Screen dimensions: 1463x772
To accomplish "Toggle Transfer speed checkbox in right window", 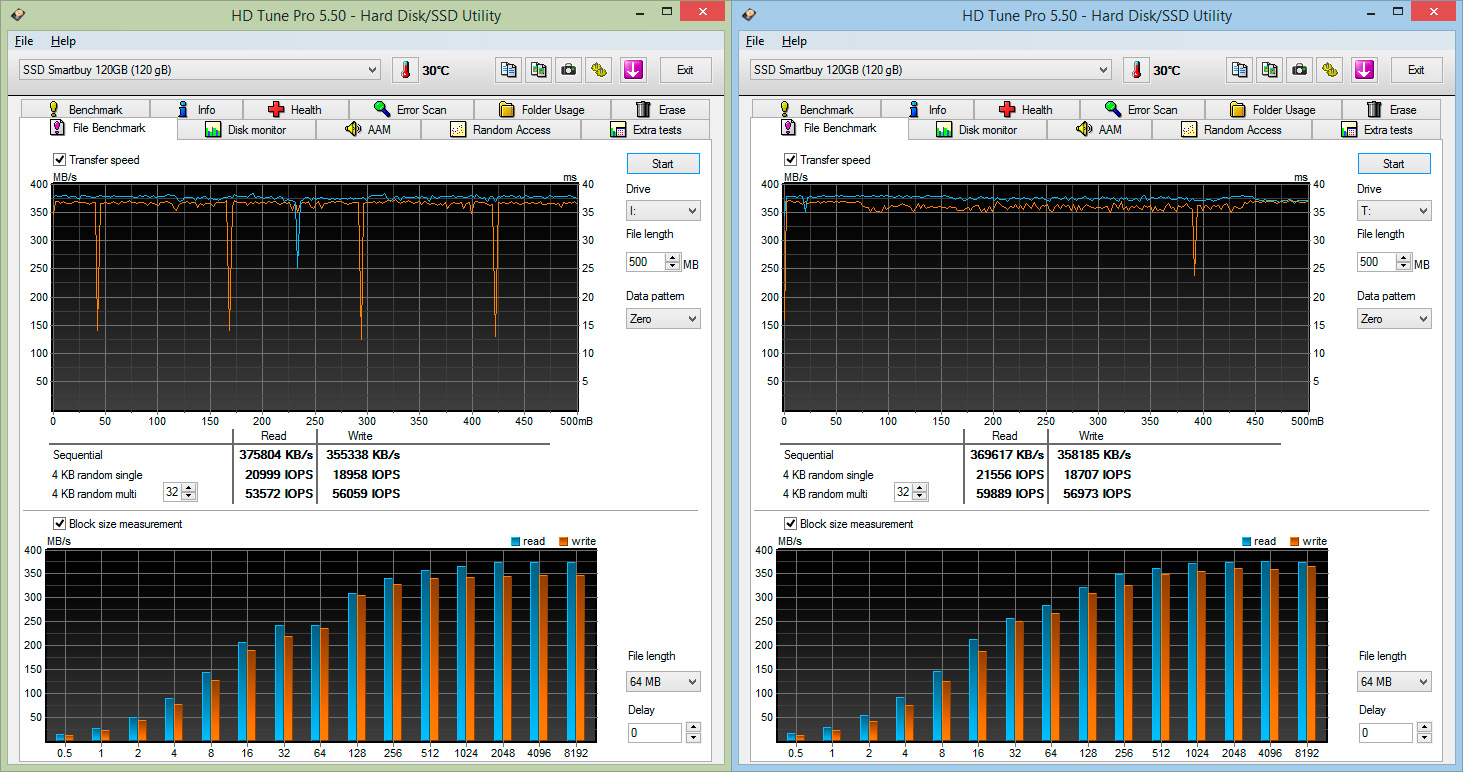I will pyautogui.click(x=791, y=160).
